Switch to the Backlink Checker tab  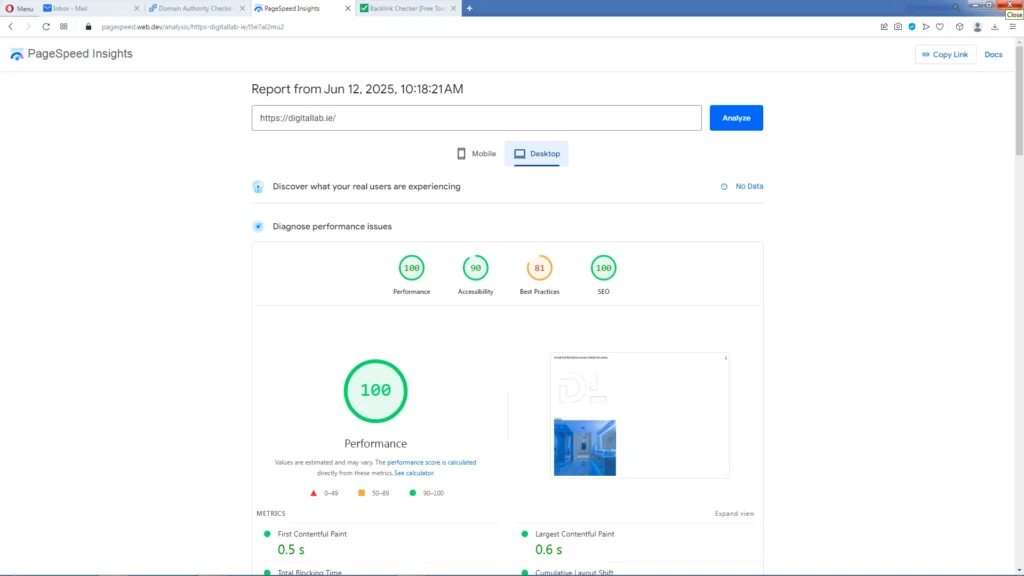tap(408, 8)
